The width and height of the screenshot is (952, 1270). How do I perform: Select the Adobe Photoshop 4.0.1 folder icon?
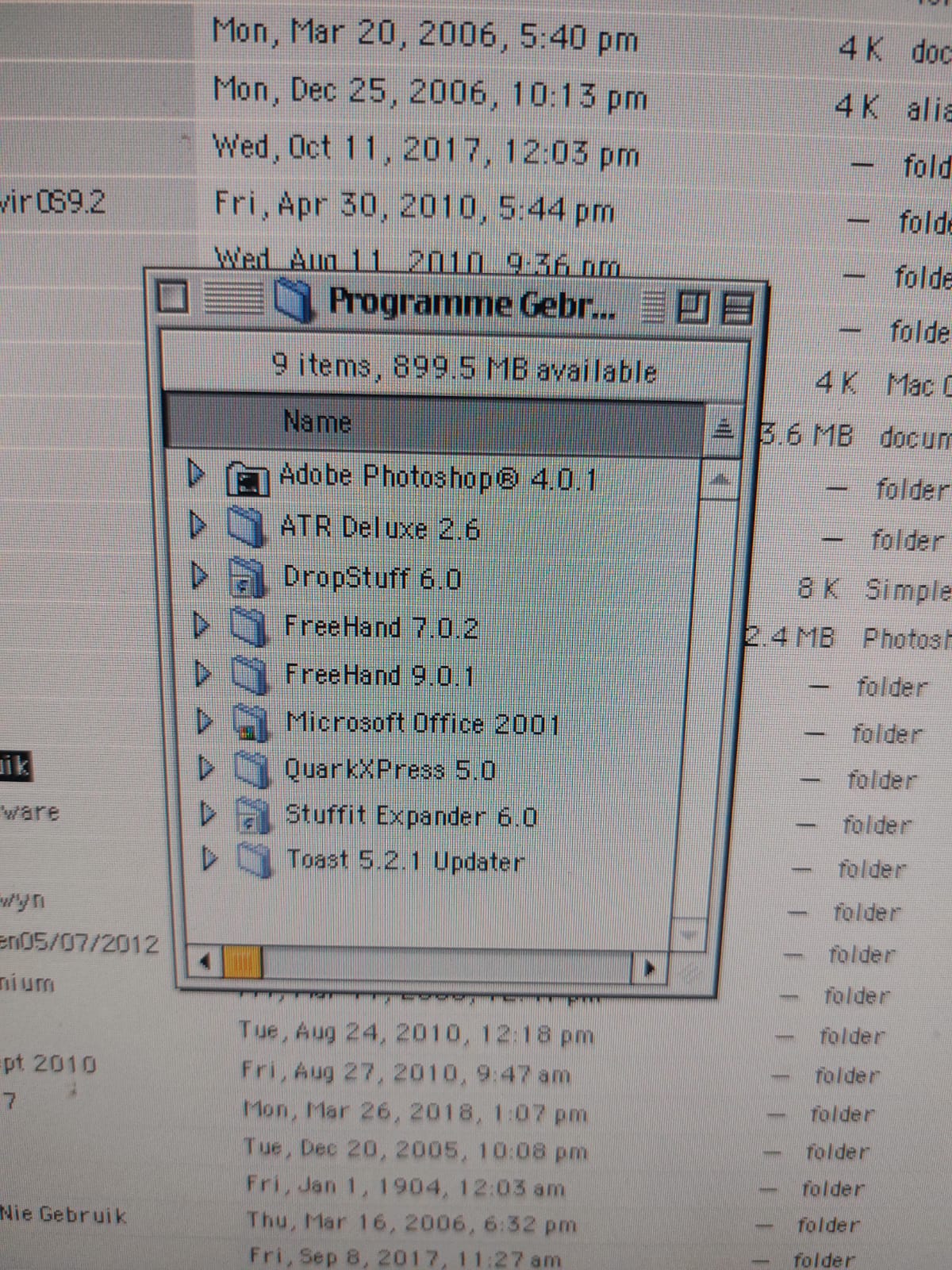tap(247, 479)
